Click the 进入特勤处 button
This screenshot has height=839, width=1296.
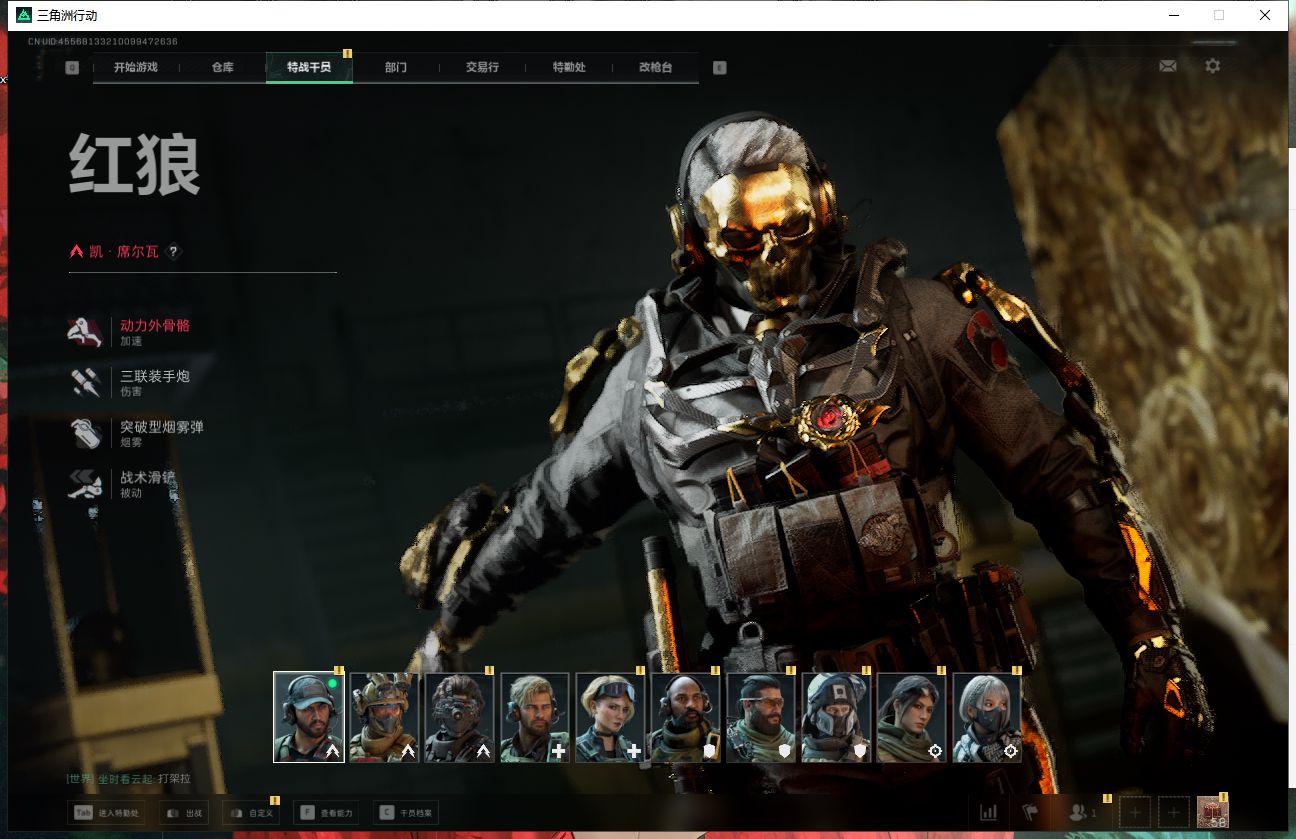[107, 813]
